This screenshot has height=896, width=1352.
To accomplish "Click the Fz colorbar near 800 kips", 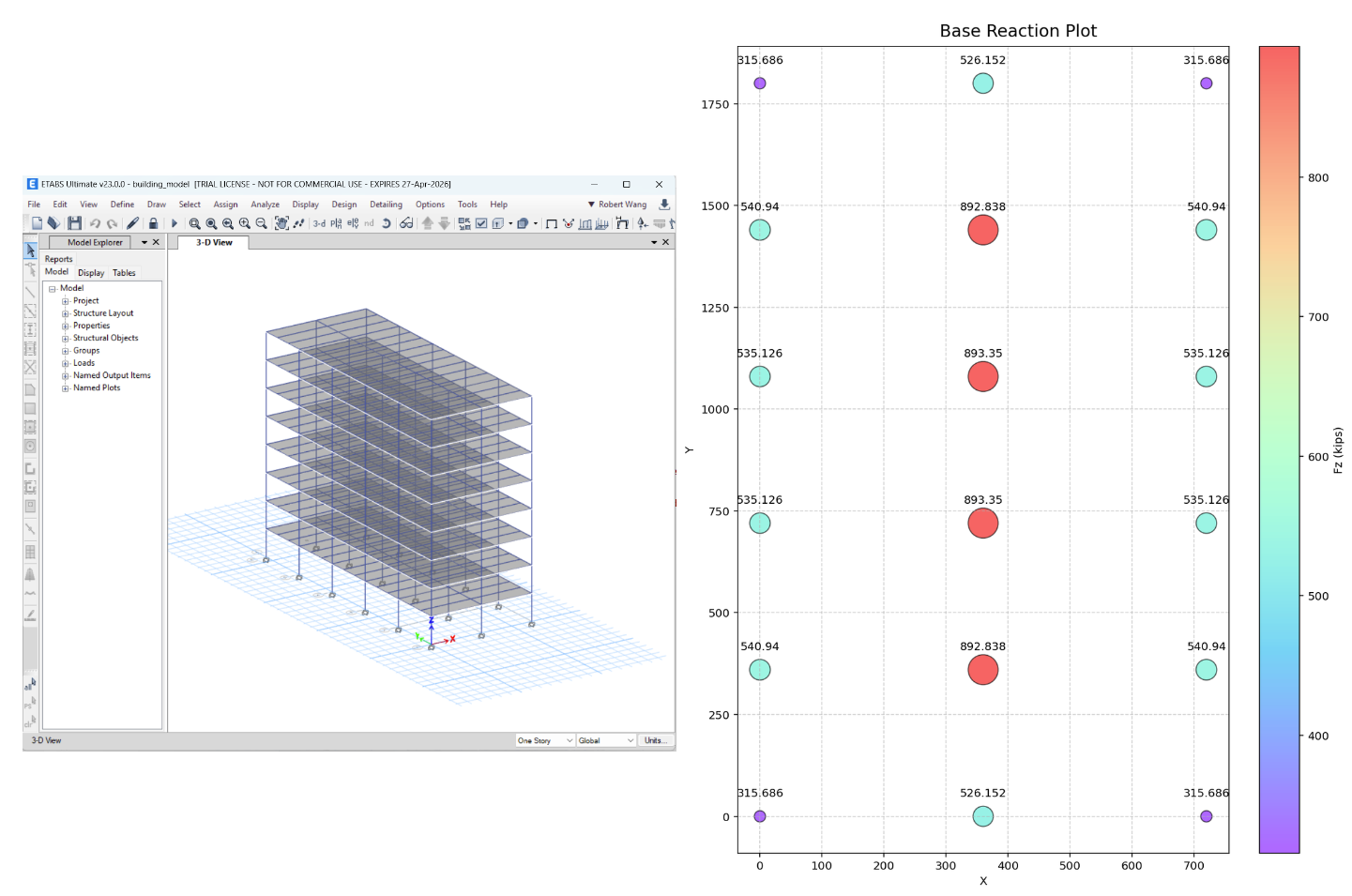I will click(x=1279, y=177).
